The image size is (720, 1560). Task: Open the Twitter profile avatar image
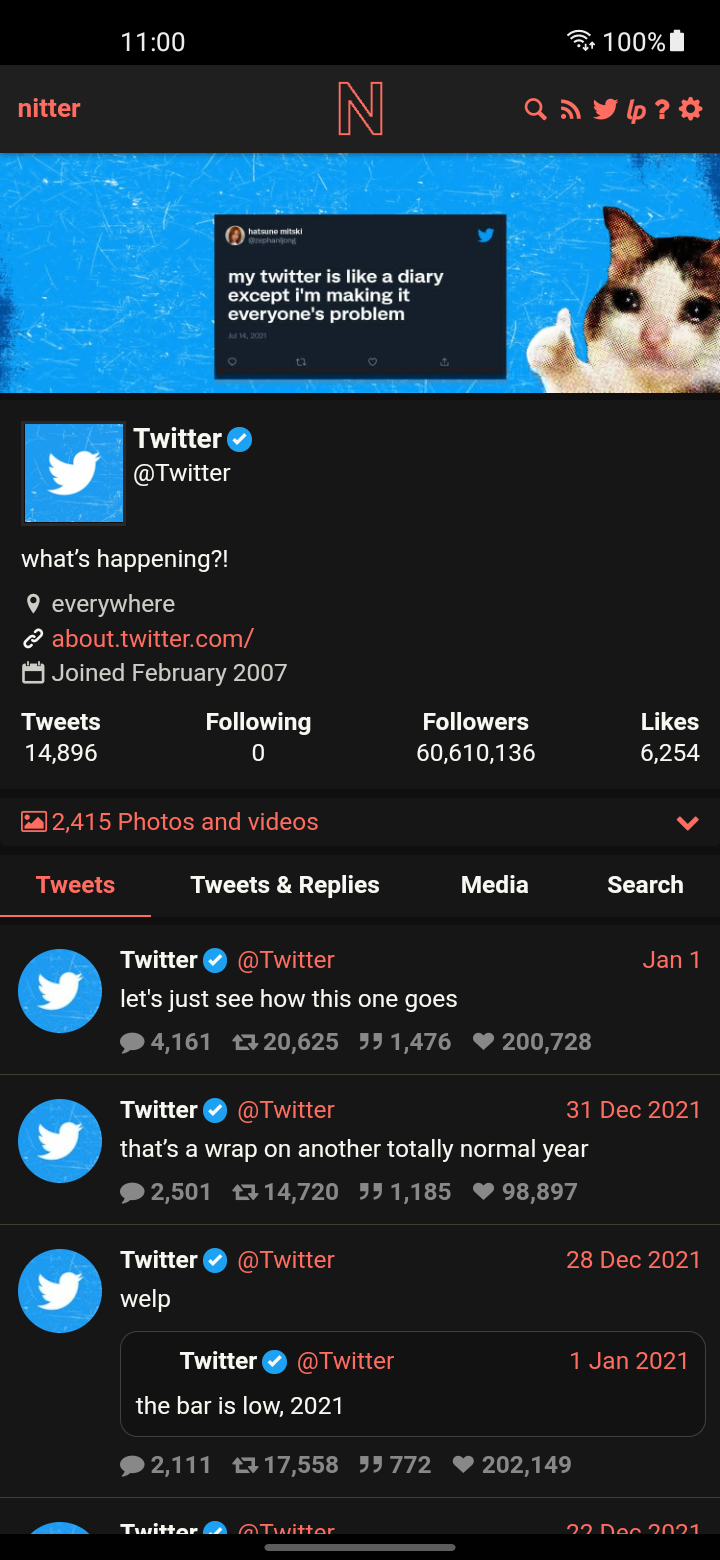[74, 473]
